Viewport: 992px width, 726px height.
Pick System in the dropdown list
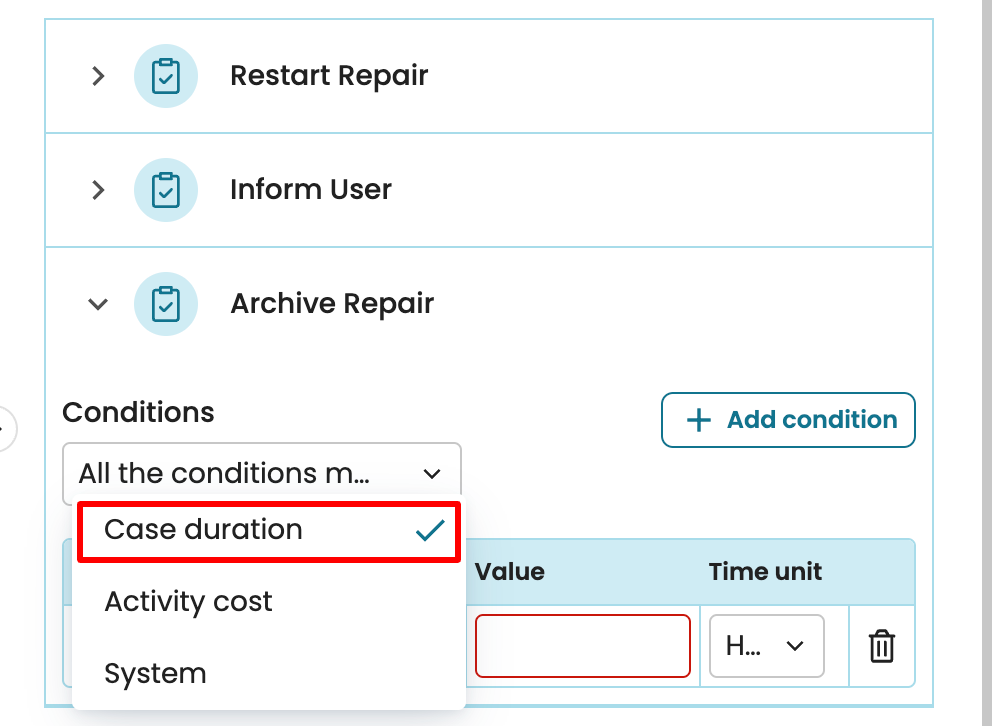(x=156, y=674)
